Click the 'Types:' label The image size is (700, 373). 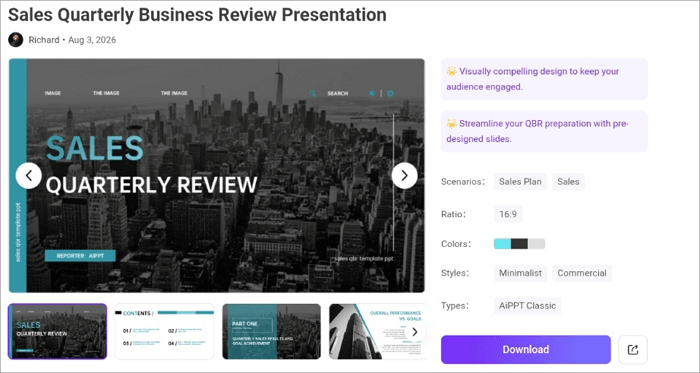click(455, 306)
